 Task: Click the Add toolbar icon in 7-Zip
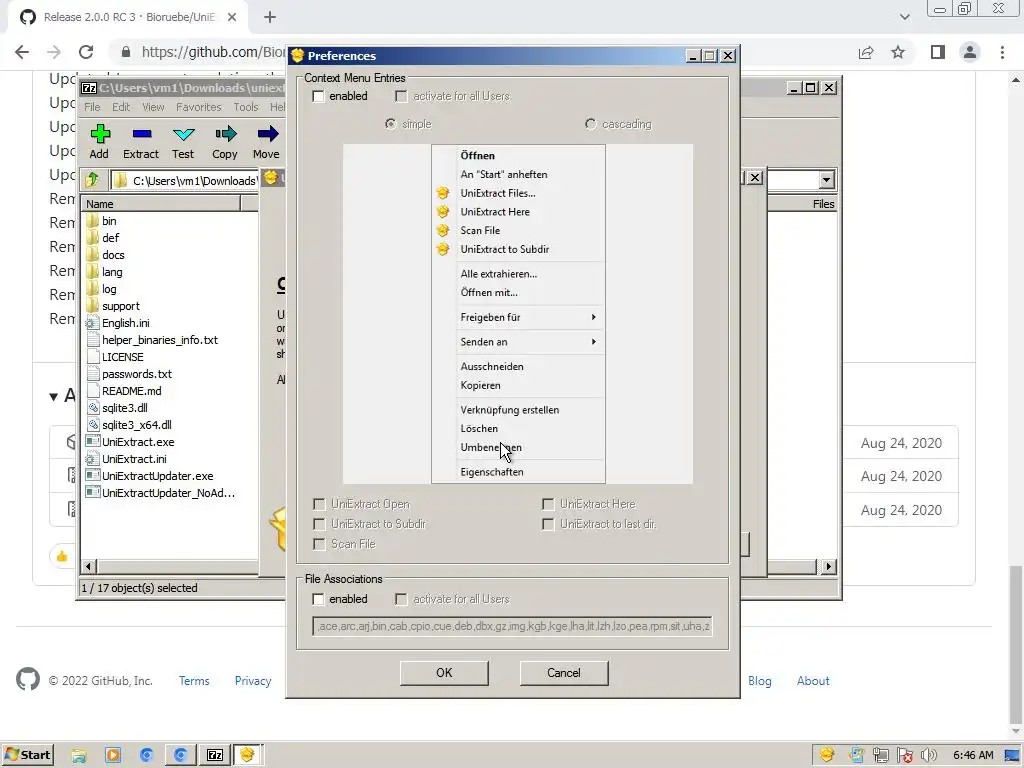100,134
